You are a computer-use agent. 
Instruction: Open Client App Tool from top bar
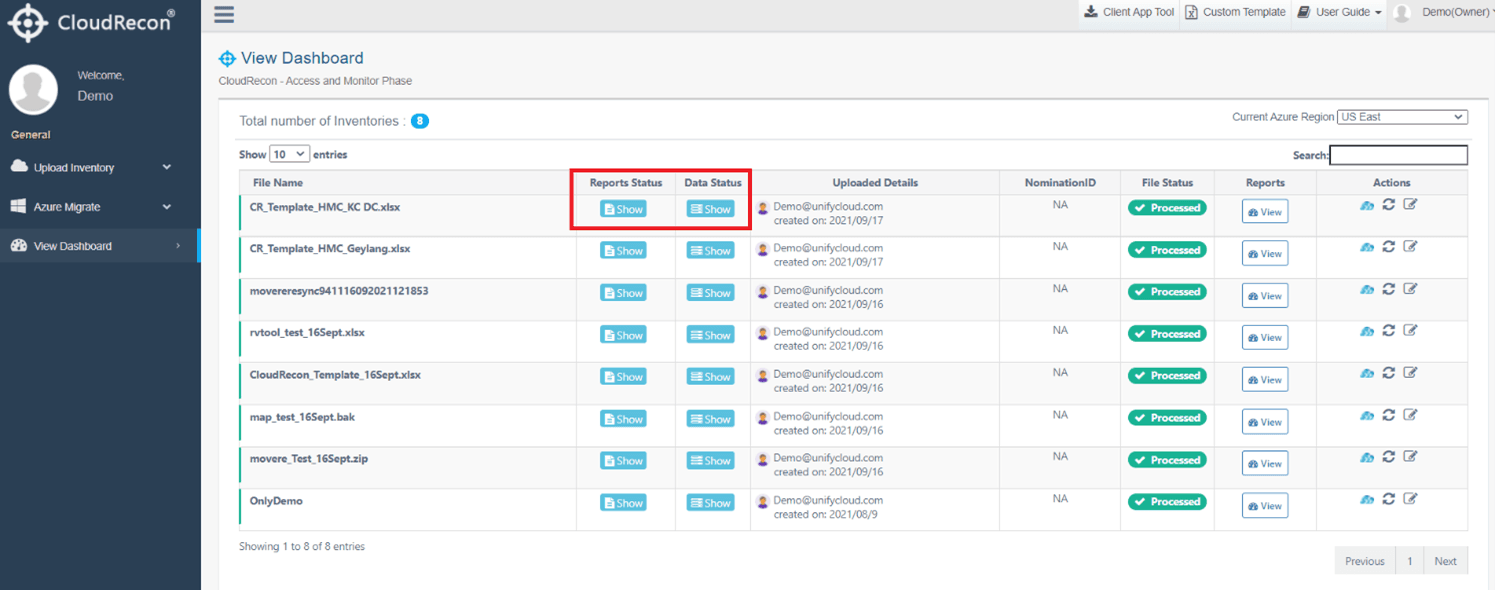pos(1129,12)
